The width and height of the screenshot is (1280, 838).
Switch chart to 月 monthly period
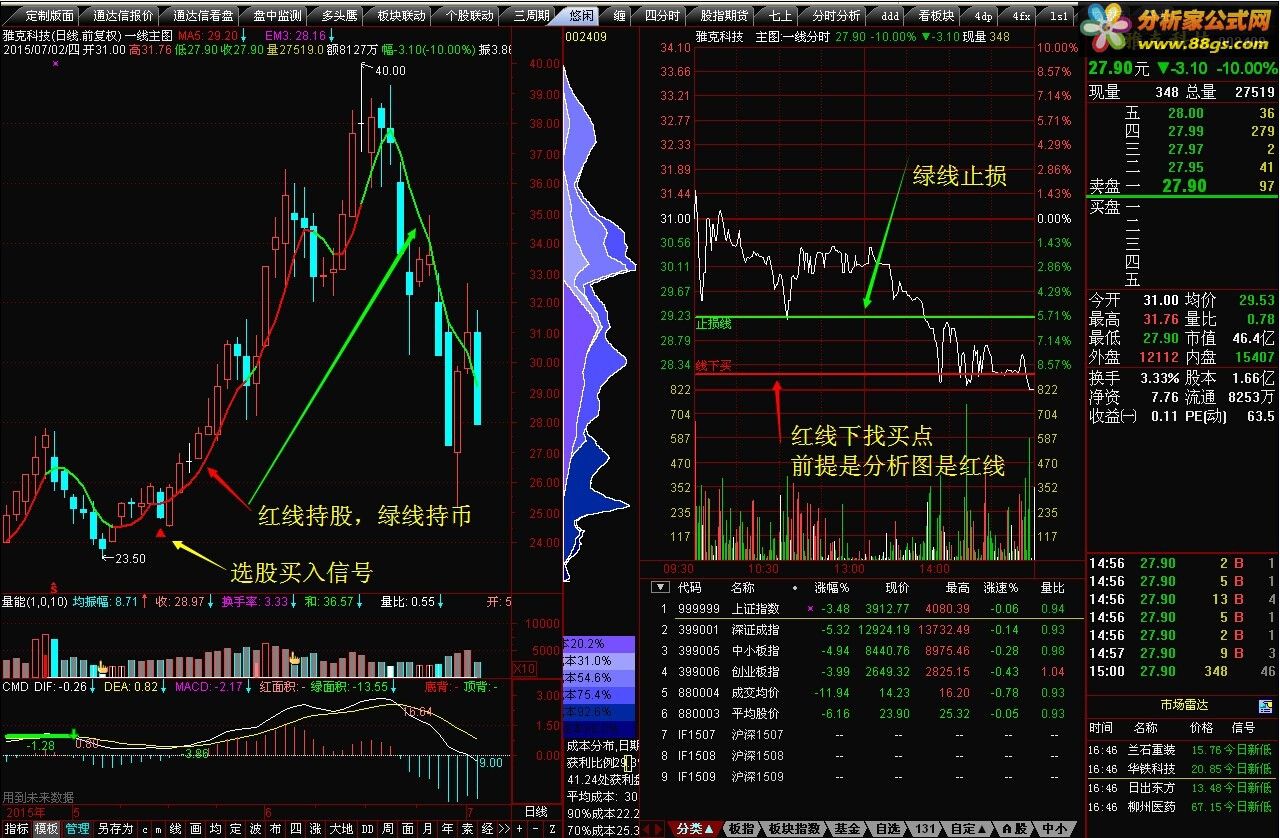[x=427, y=829]
